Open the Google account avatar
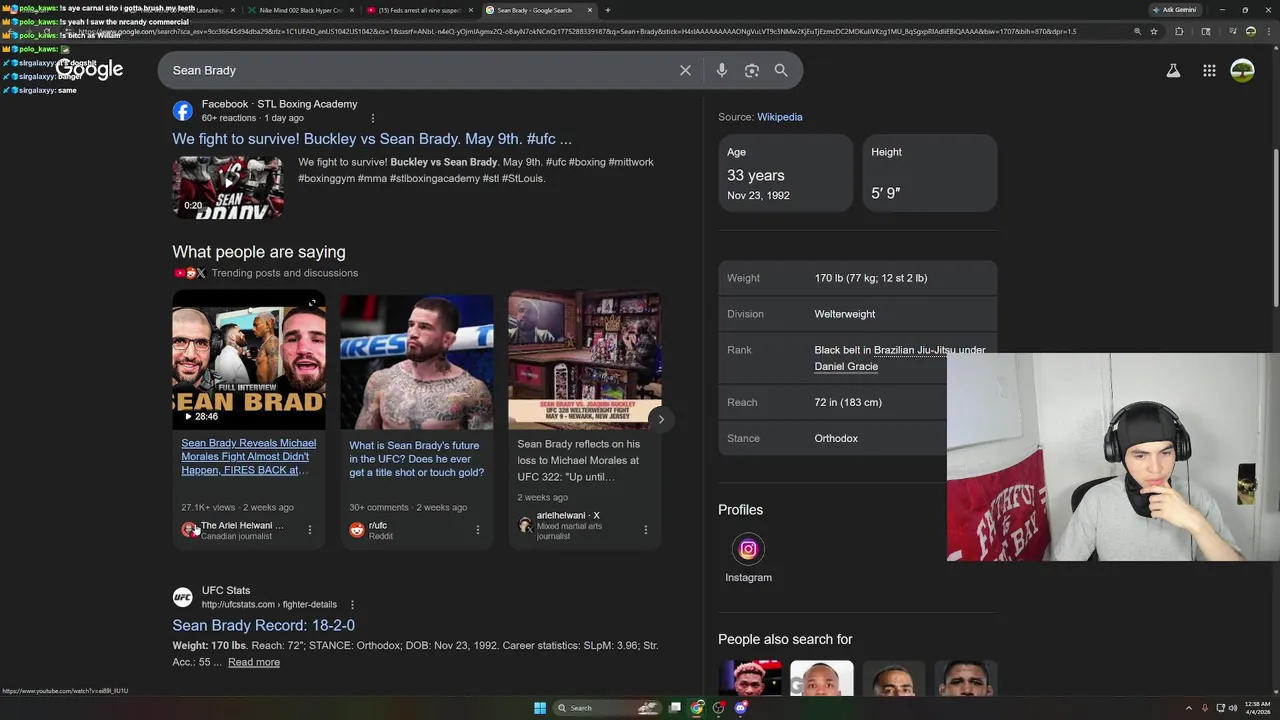Image resolution: width=1280 pixels, height=720 pixels. click(x=1242, y=70)
